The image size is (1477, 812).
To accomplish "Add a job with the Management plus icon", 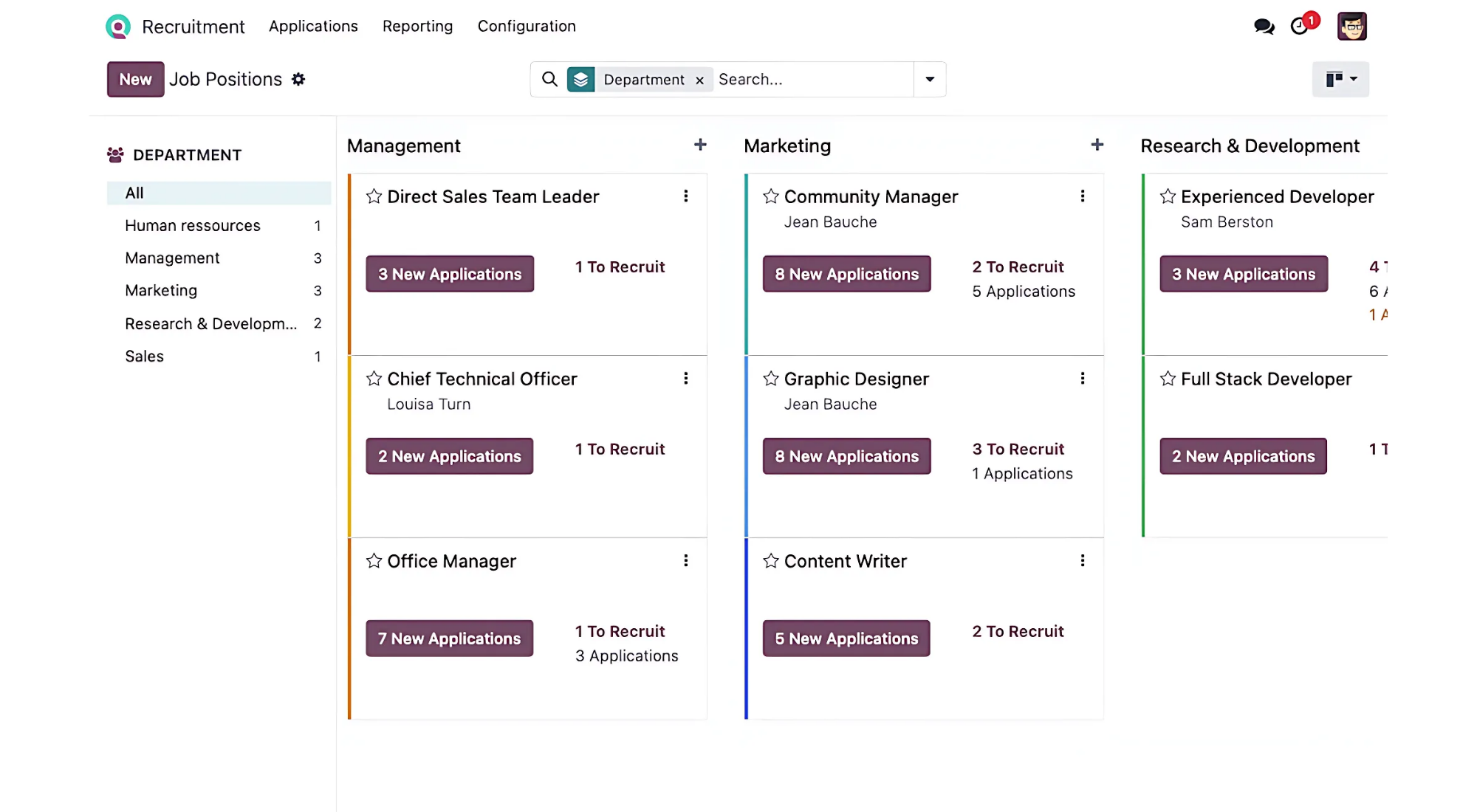I will [700, 145].
